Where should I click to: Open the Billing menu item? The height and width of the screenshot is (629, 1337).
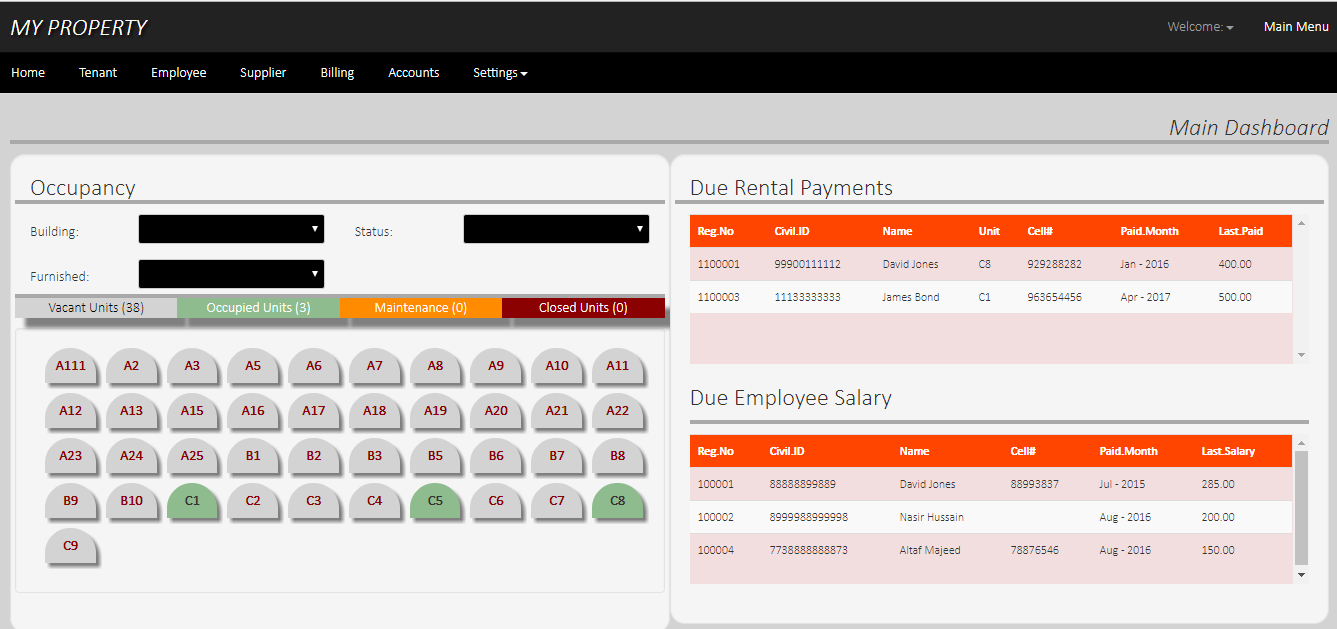pos(337,73)
